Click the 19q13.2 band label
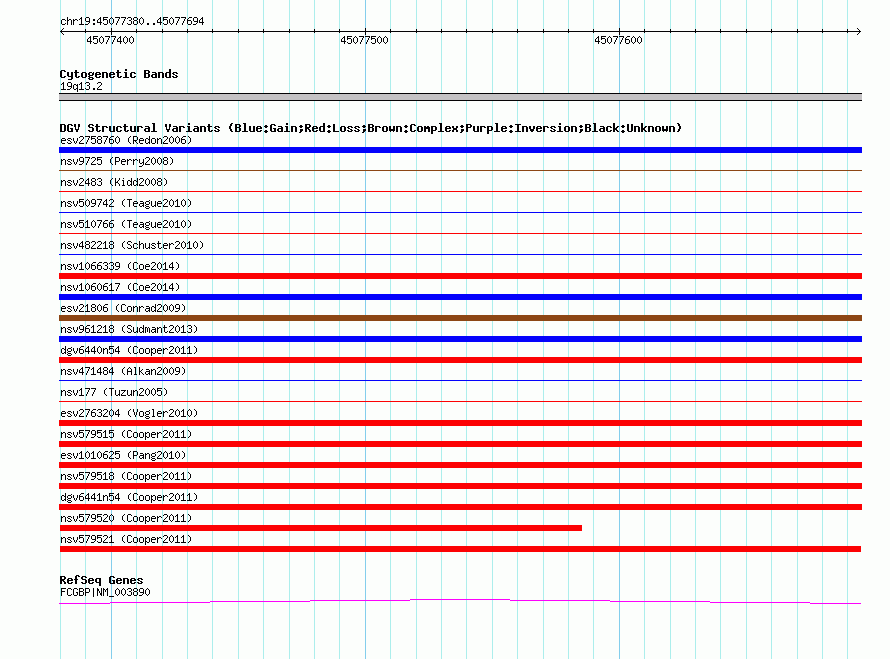Viewport: 890px width, 659px height. click(x=81, y=86)
